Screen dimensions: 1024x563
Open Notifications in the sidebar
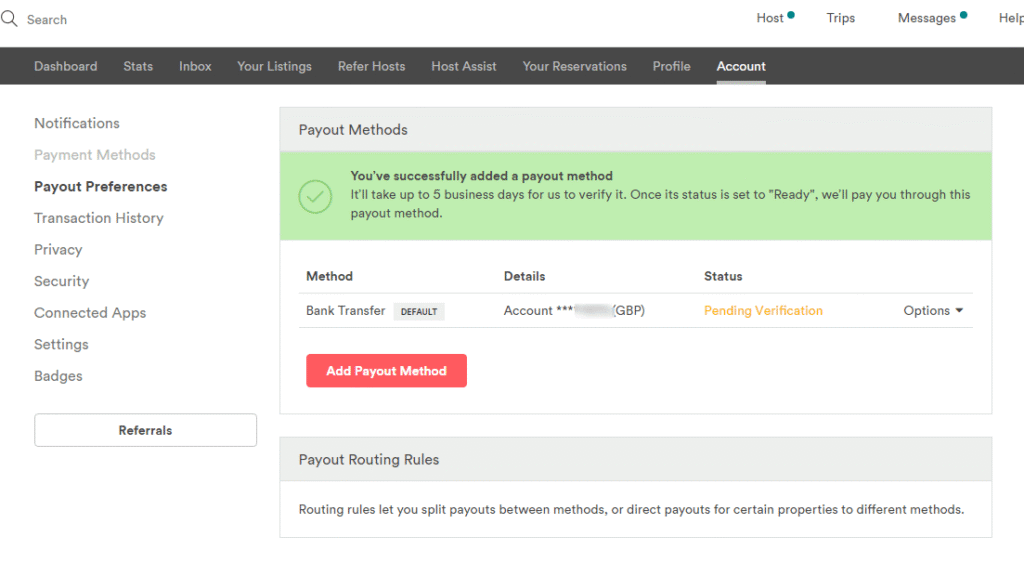pos(77,123)
